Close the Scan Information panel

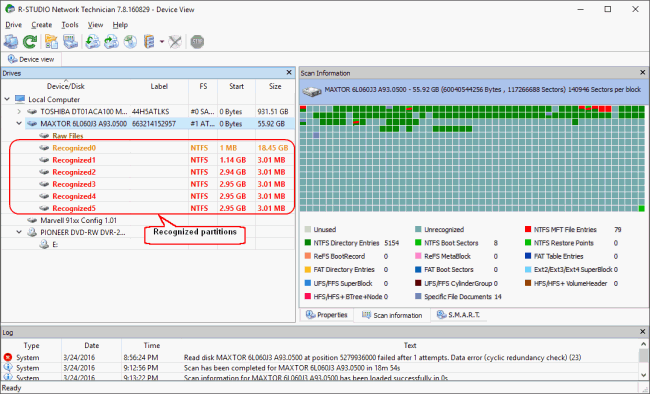coord(642,73)
